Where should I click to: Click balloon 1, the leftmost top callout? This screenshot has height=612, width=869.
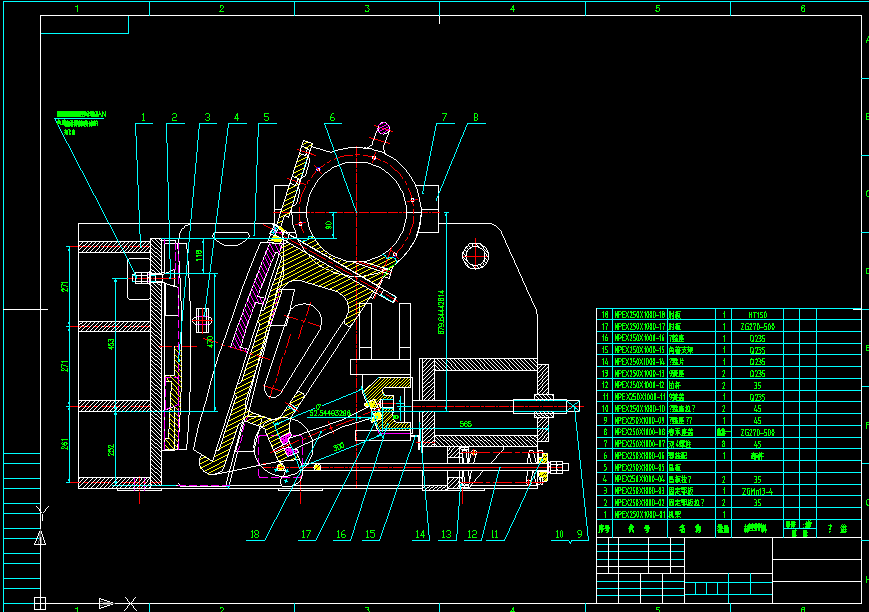pos(145,118)
